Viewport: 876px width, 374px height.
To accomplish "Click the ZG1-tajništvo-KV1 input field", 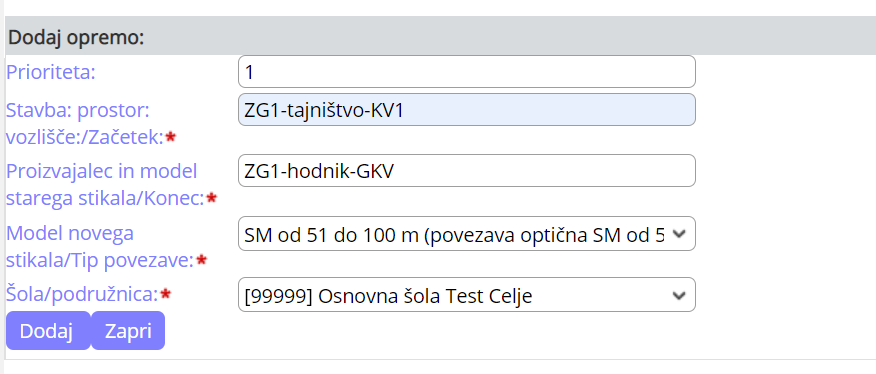I will (x=466, y=110).
